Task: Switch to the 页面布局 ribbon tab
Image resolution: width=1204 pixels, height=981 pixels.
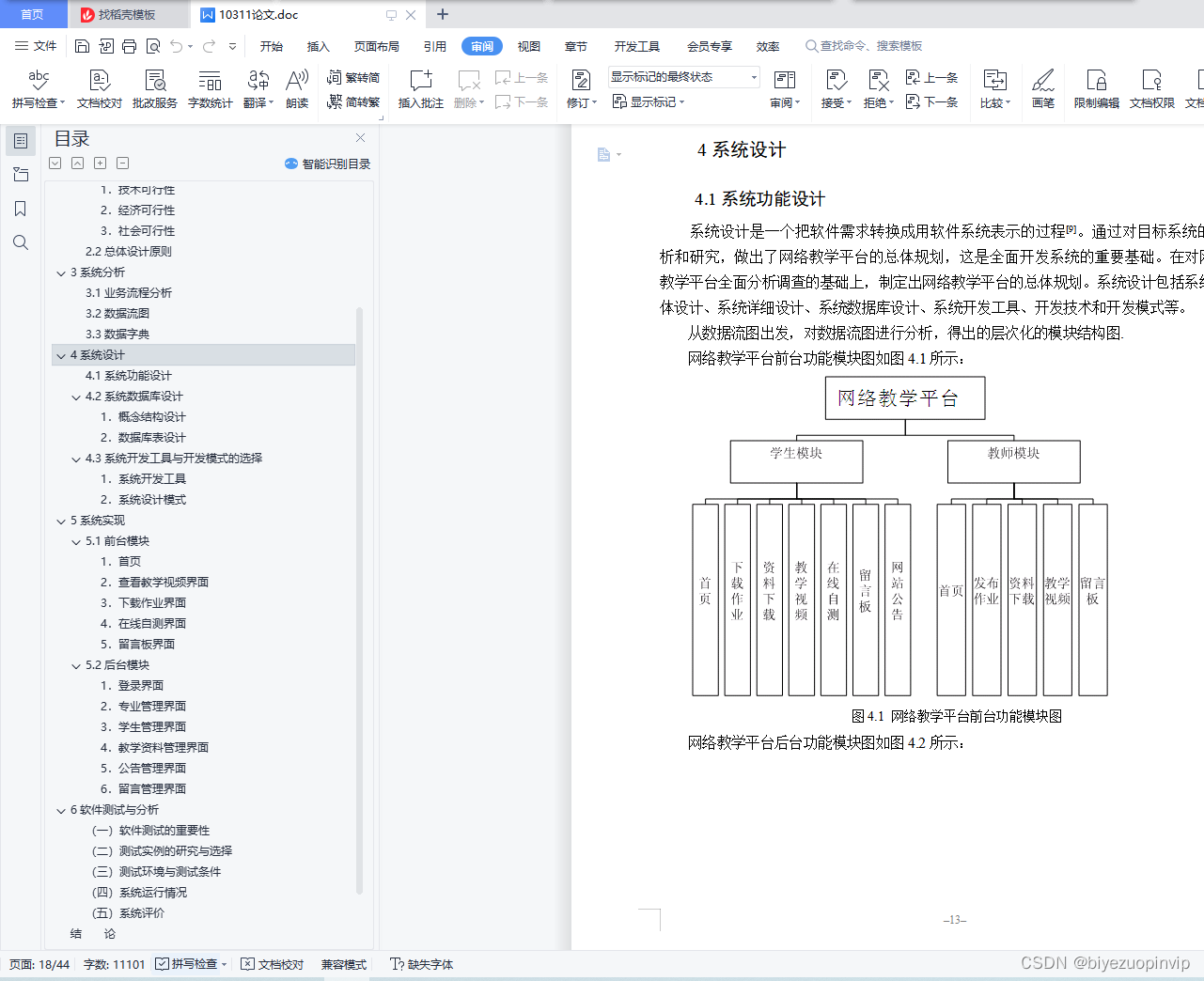Action: coord(377,46)
